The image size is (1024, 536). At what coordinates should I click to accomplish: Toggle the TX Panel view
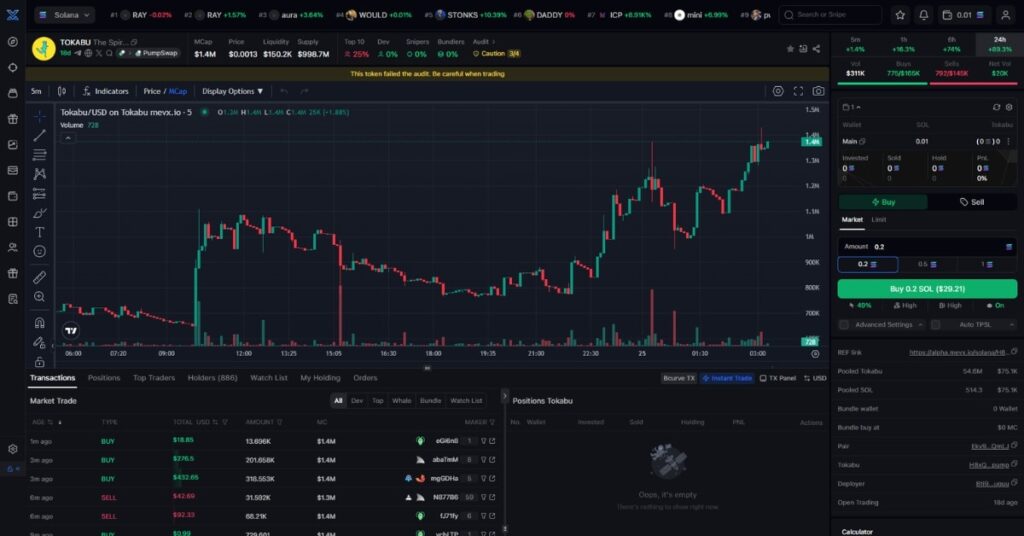778,378
